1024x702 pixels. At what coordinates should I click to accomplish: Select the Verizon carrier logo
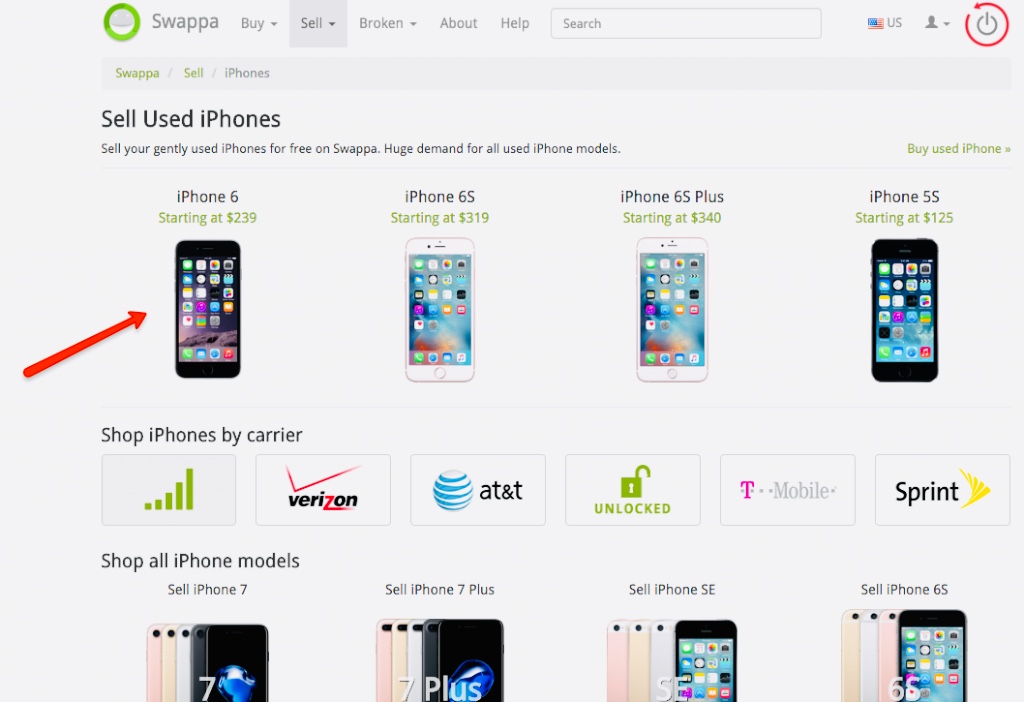tap(323, 490)
